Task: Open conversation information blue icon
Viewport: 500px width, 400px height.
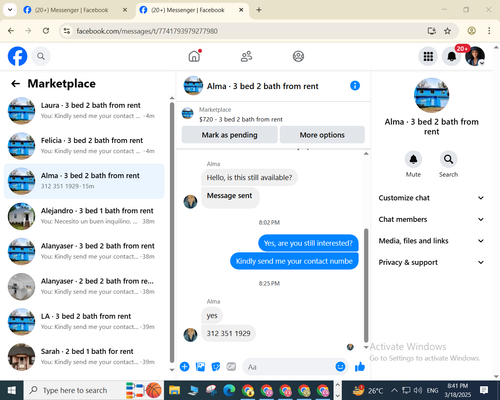Action: click(x=355, y=86)
